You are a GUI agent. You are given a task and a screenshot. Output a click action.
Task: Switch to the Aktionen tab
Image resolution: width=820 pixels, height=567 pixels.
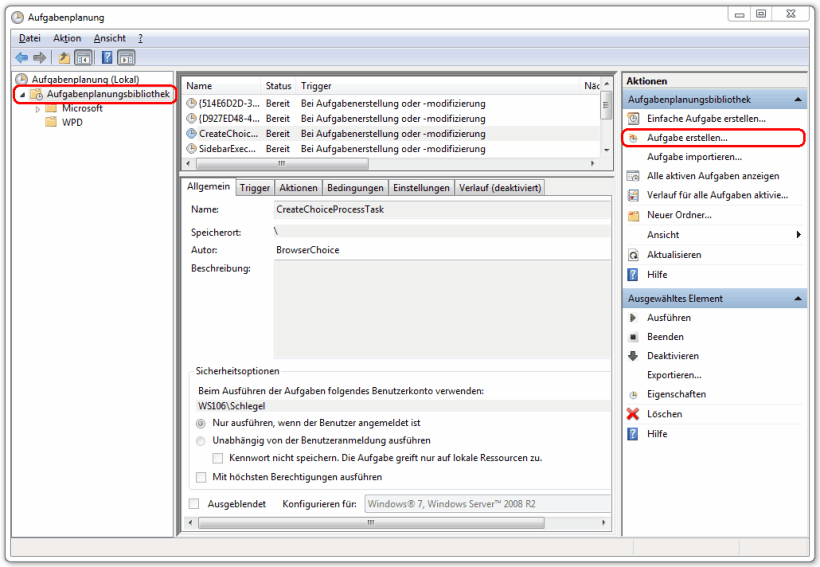[298, 188]
